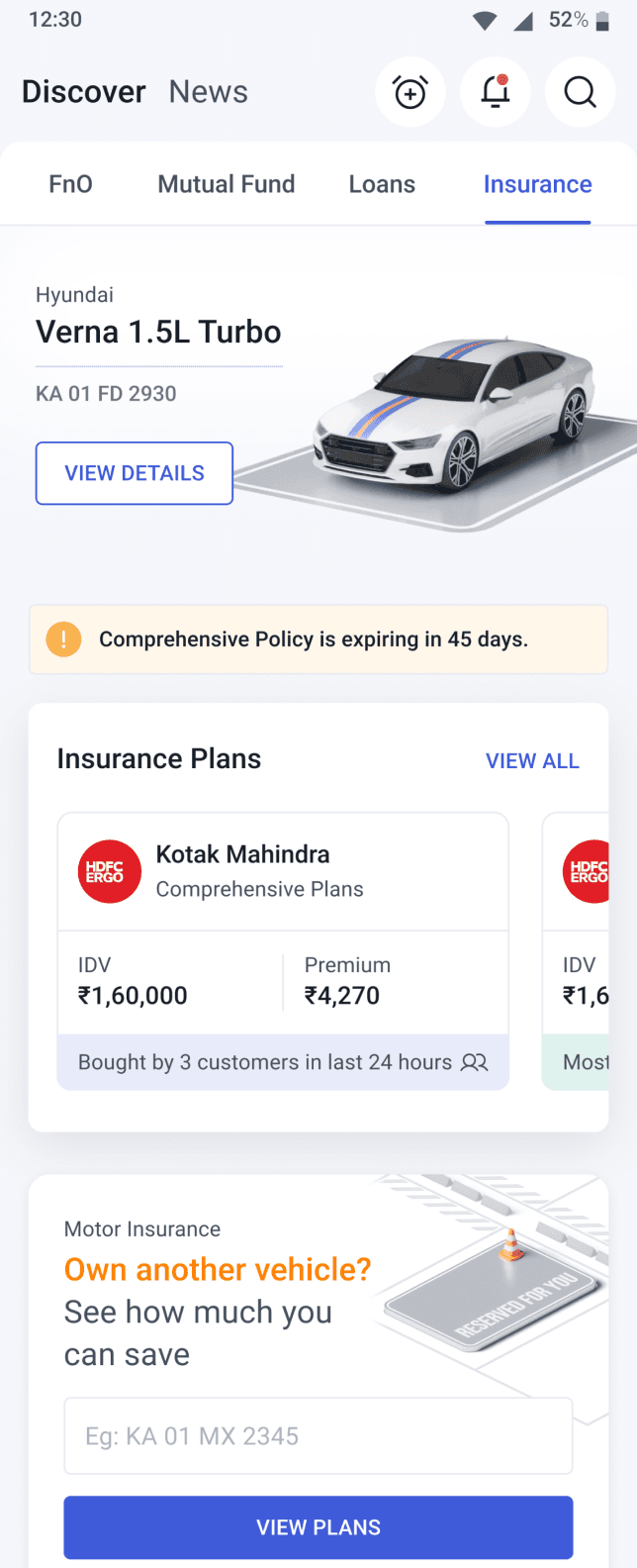Switch to News section

pyautogui.click(x=208, y=92)
